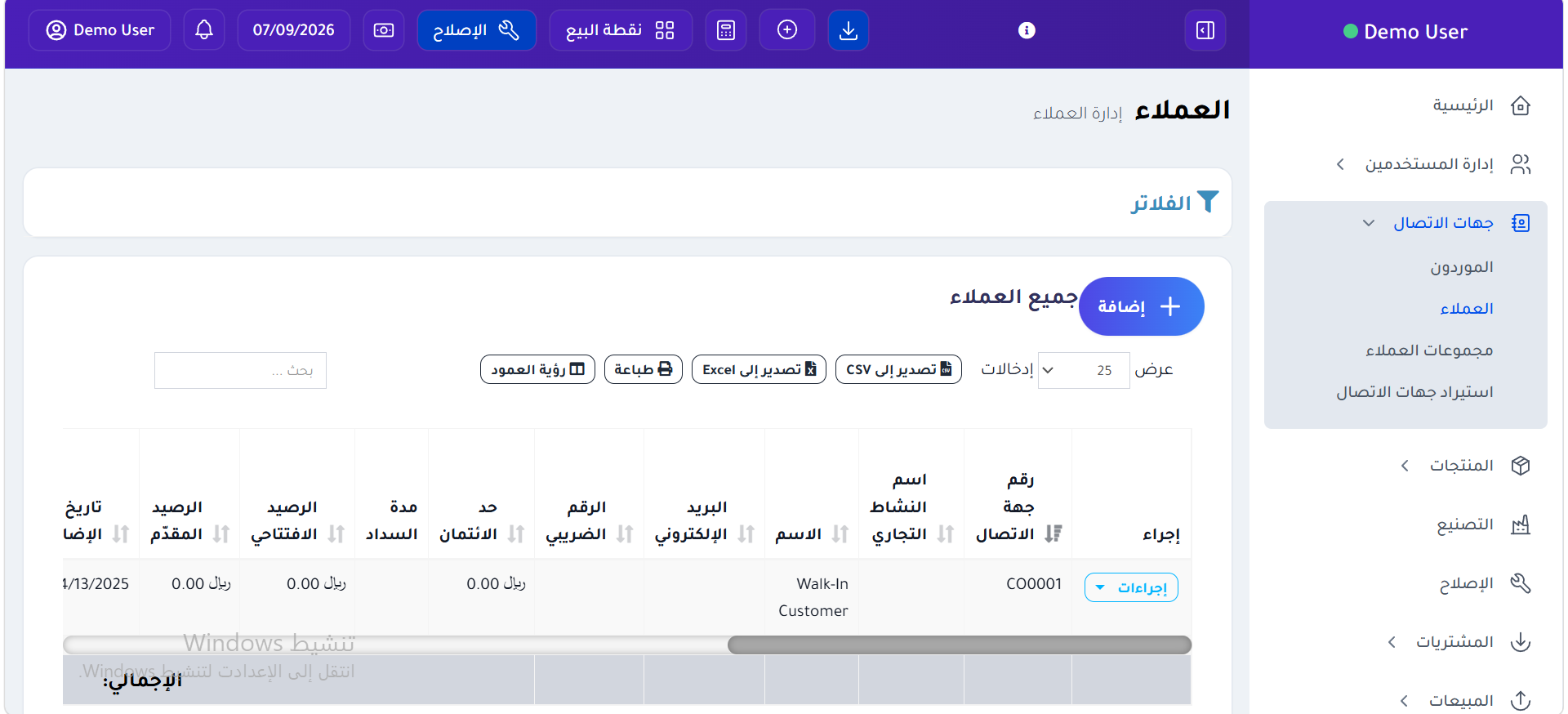The height and width of the screenshot is (714, 1568).
Task: Click the download arrow icon button
Action: pyautogui.click(x=849, y=30)
